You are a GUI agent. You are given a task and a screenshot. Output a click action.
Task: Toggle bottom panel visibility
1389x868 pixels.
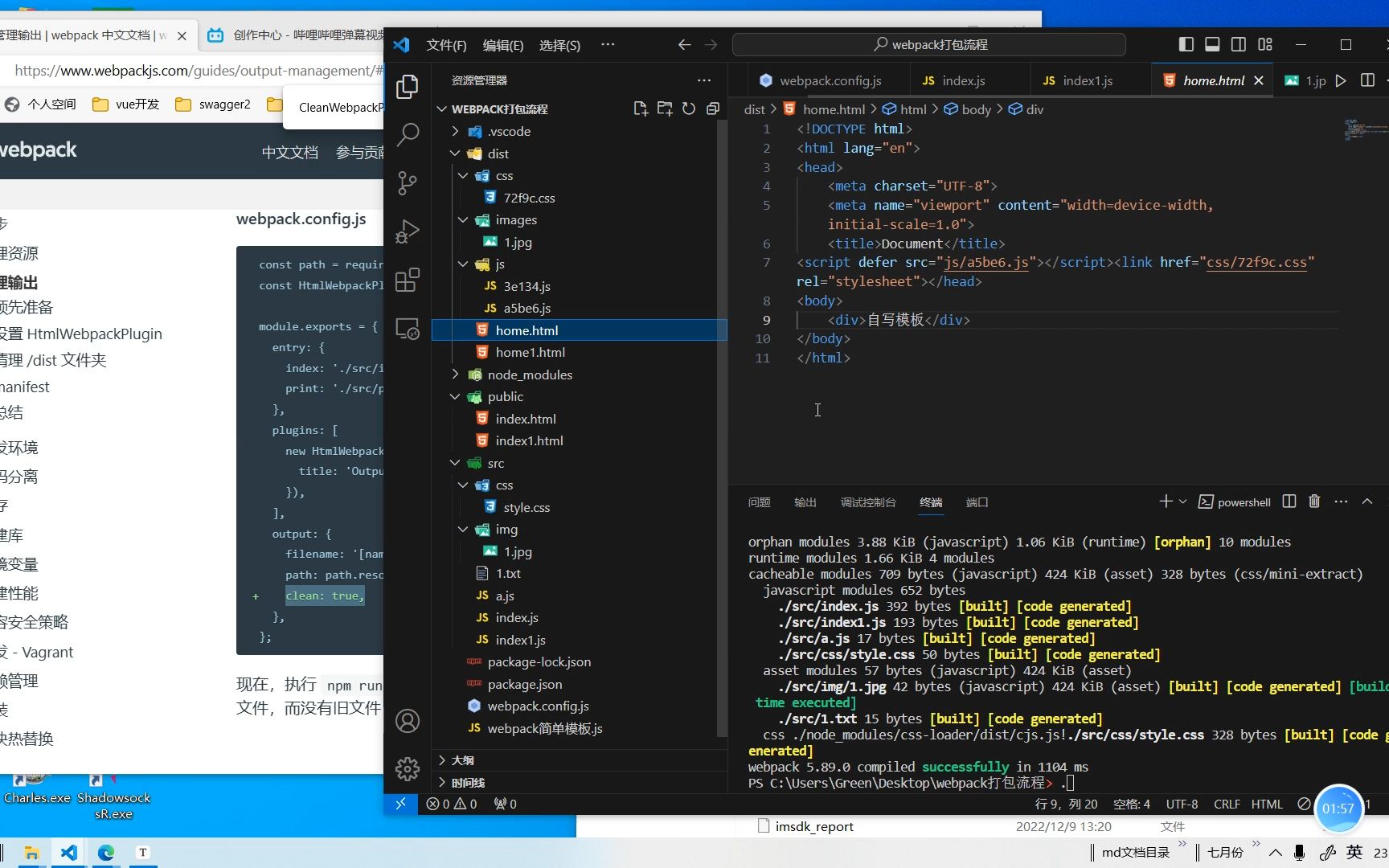point(1212,45)
